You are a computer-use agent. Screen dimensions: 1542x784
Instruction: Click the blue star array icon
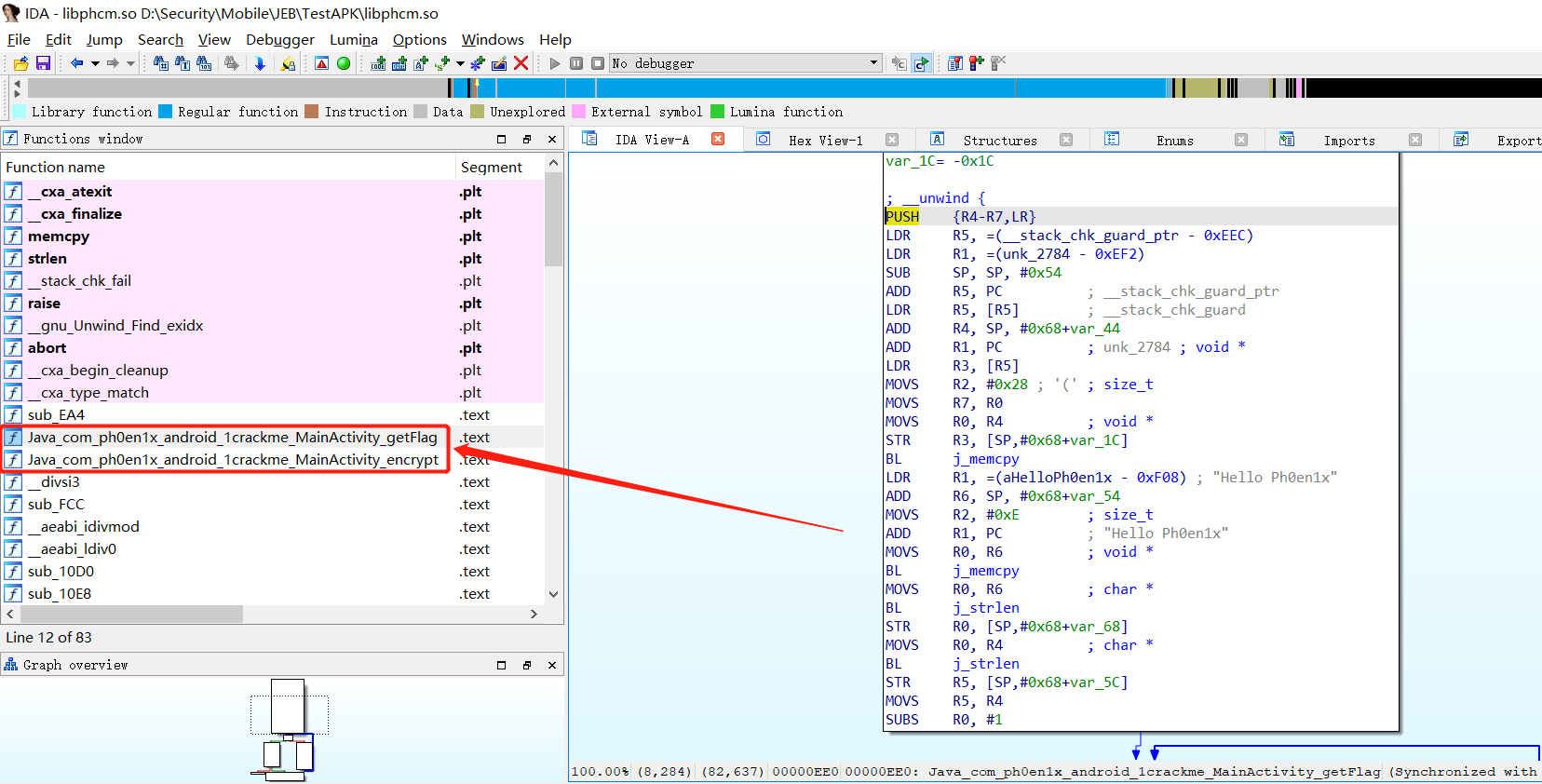(x=478, y=63)
